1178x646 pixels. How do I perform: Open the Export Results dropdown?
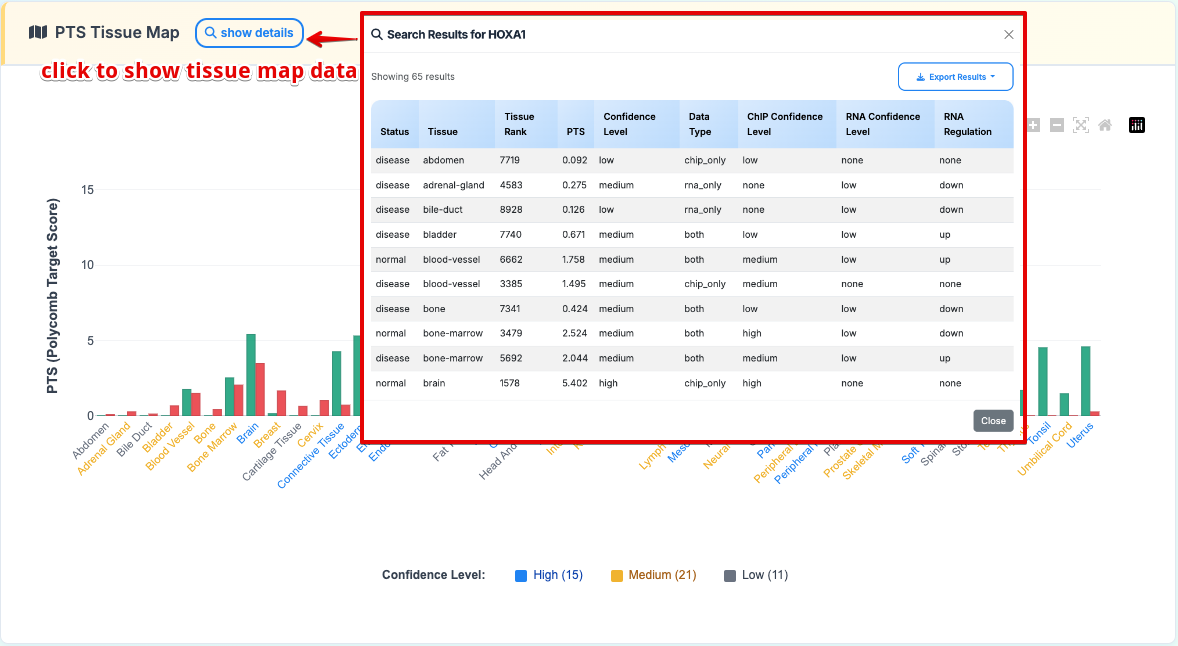point(955,76)
